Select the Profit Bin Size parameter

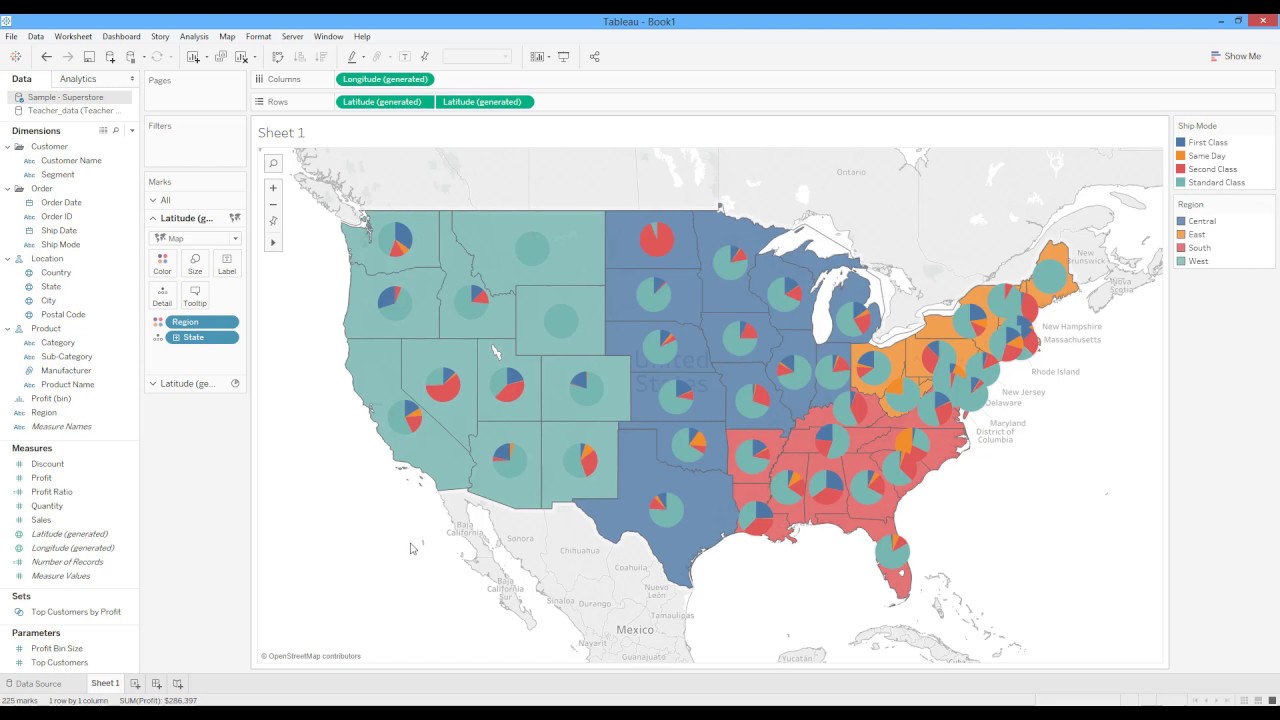coord(57,649)
